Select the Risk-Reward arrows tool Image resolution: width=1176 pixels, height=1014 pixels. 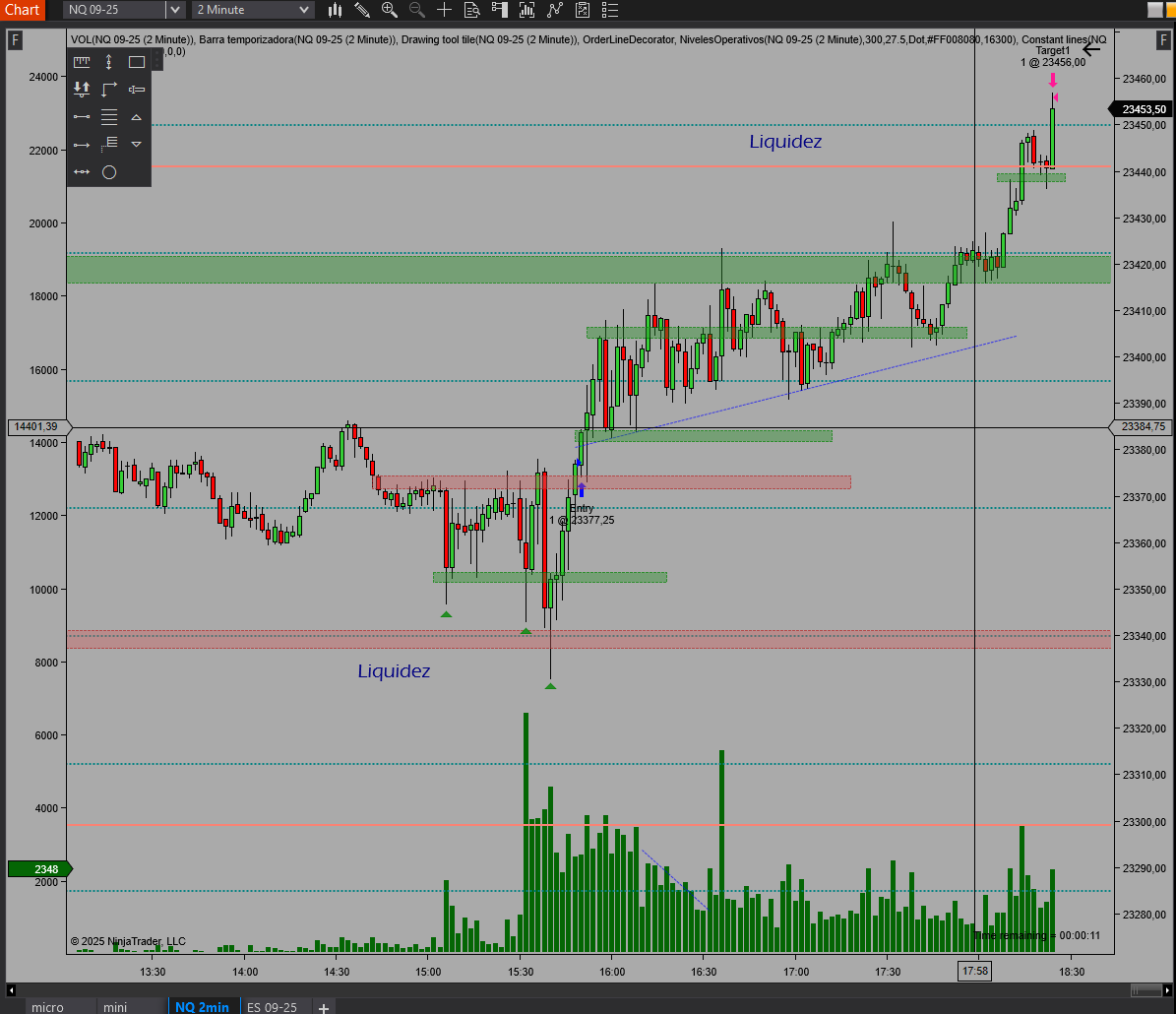pyautogui.click(x=82, y=90)
